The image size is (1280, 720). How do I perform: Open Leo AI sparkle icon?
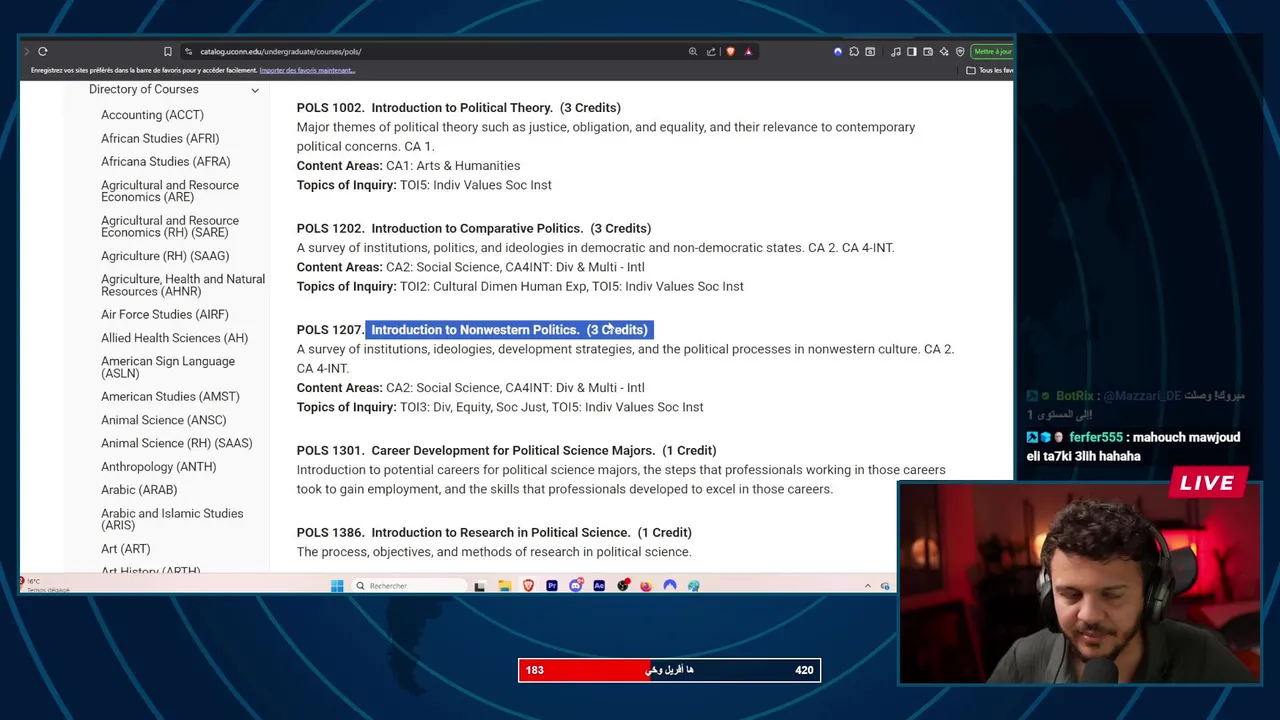coord(944,51)
